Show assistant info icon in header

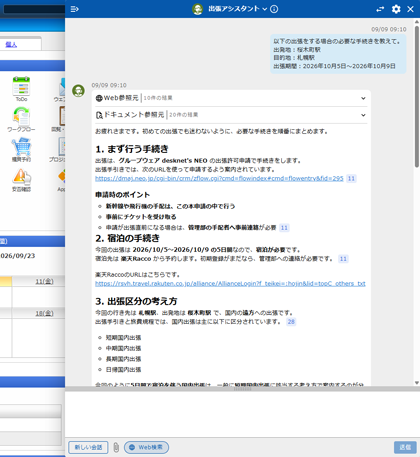[274, 9]
